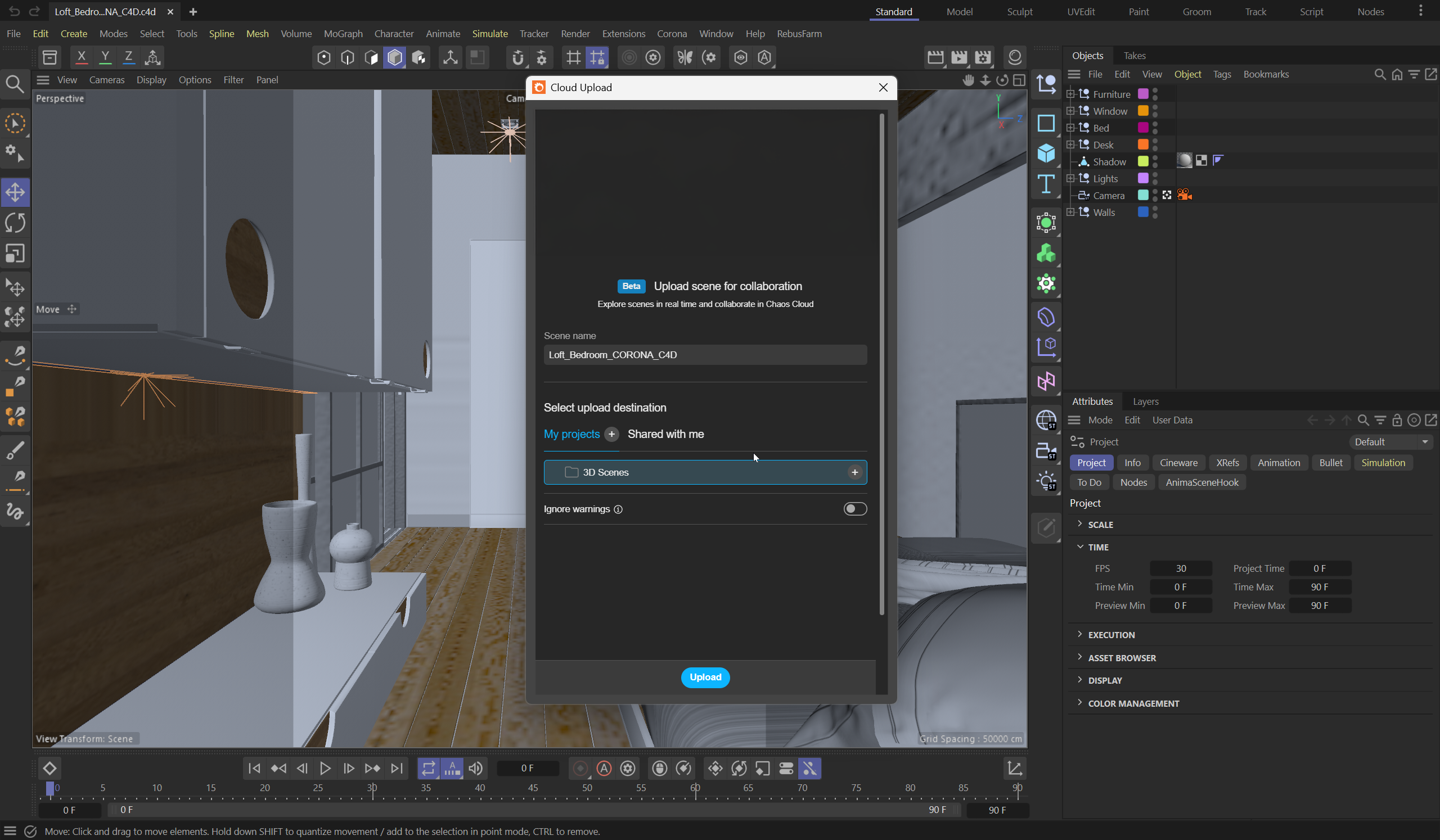
Task: Click the info icon beside Ignore warnings
Action: (618, 509)
